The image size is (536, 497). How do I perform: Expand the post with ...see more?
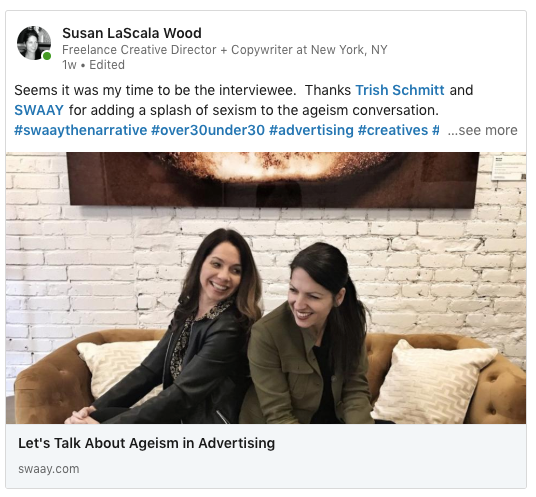[x=483, y=130]
